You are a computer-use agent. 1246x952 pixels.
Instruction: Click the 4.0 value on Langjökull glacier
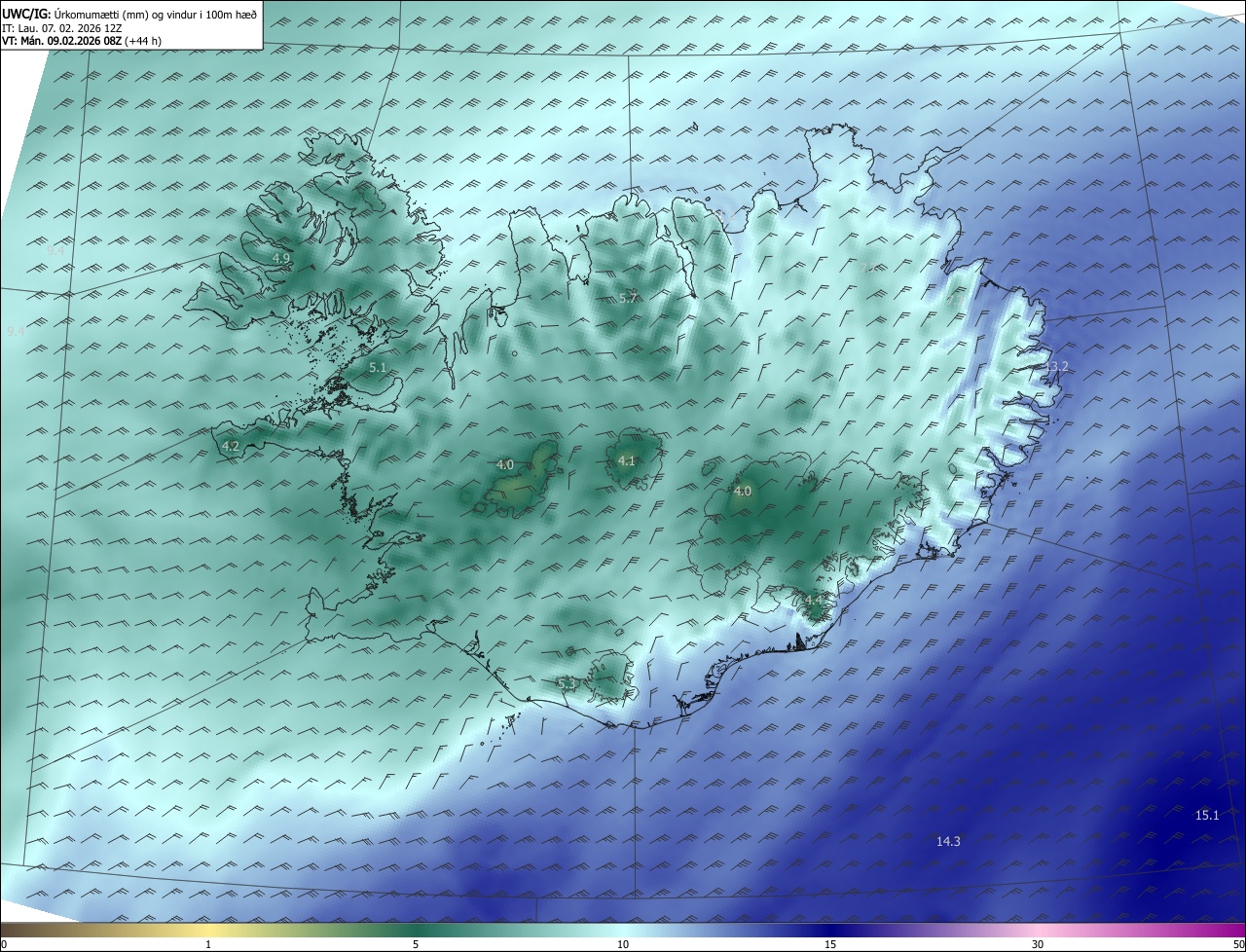click(505, 465)
